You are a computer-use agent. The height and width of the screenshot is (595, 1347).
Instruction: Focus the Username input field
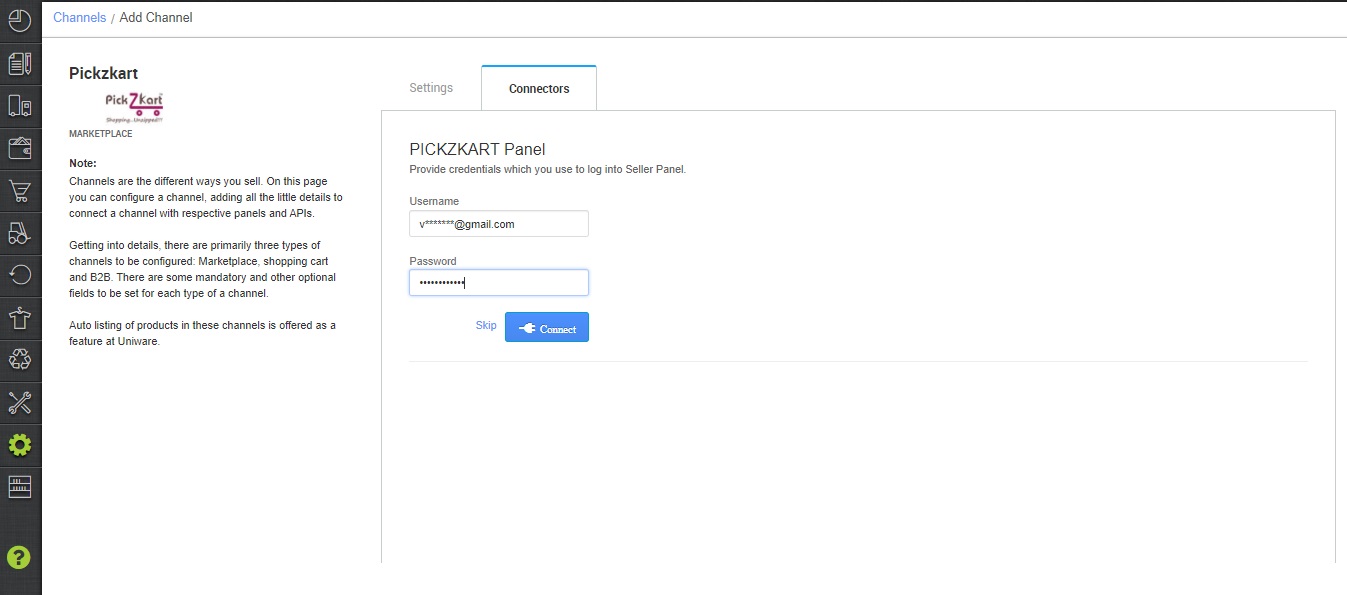click(499, 224)
